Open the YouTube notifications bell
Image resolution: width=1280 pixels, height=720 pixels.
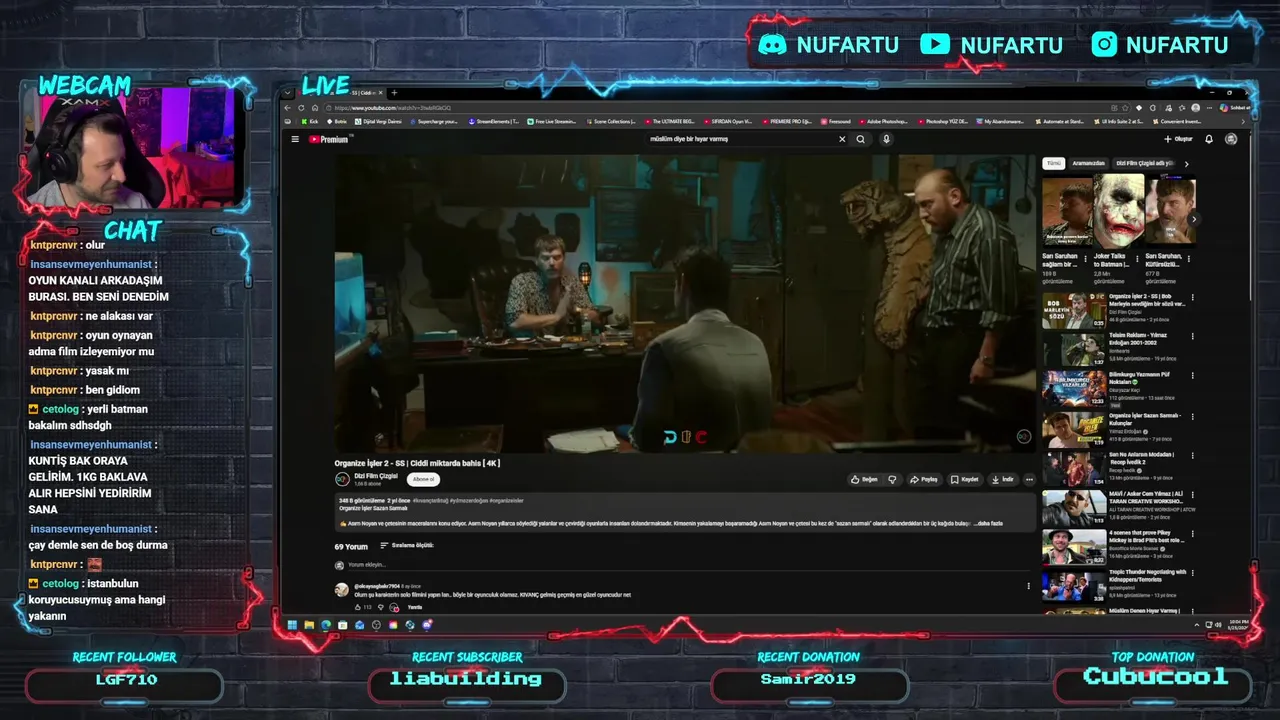pyautogui.click(x=1209, y=139)
